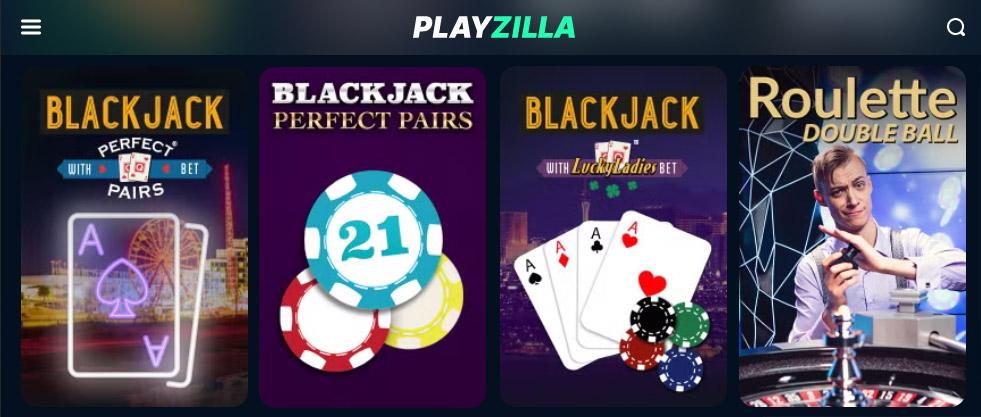Screen dimensions: 981x417
Task: Click the neon ace of spades card
Action: pos(125,295)
